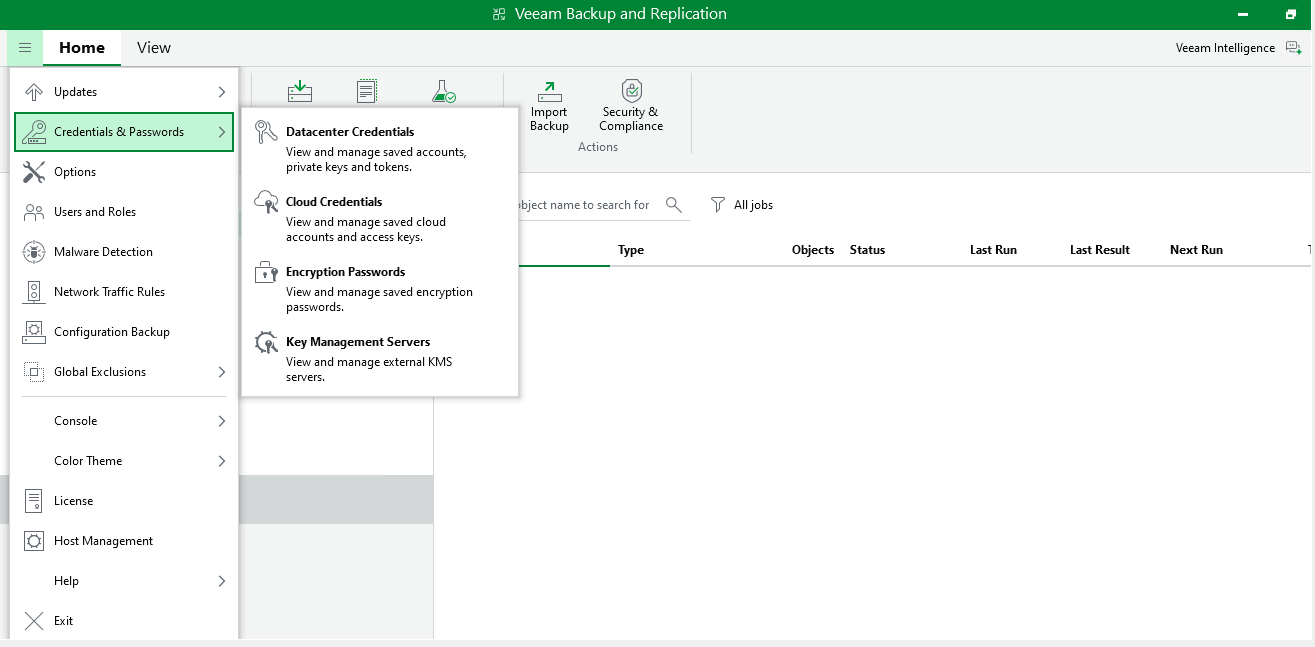Image resolution: width=1315 pixels, height=647 pixels.
Task: Click the search magnifier icon
Action: [674, 205]
